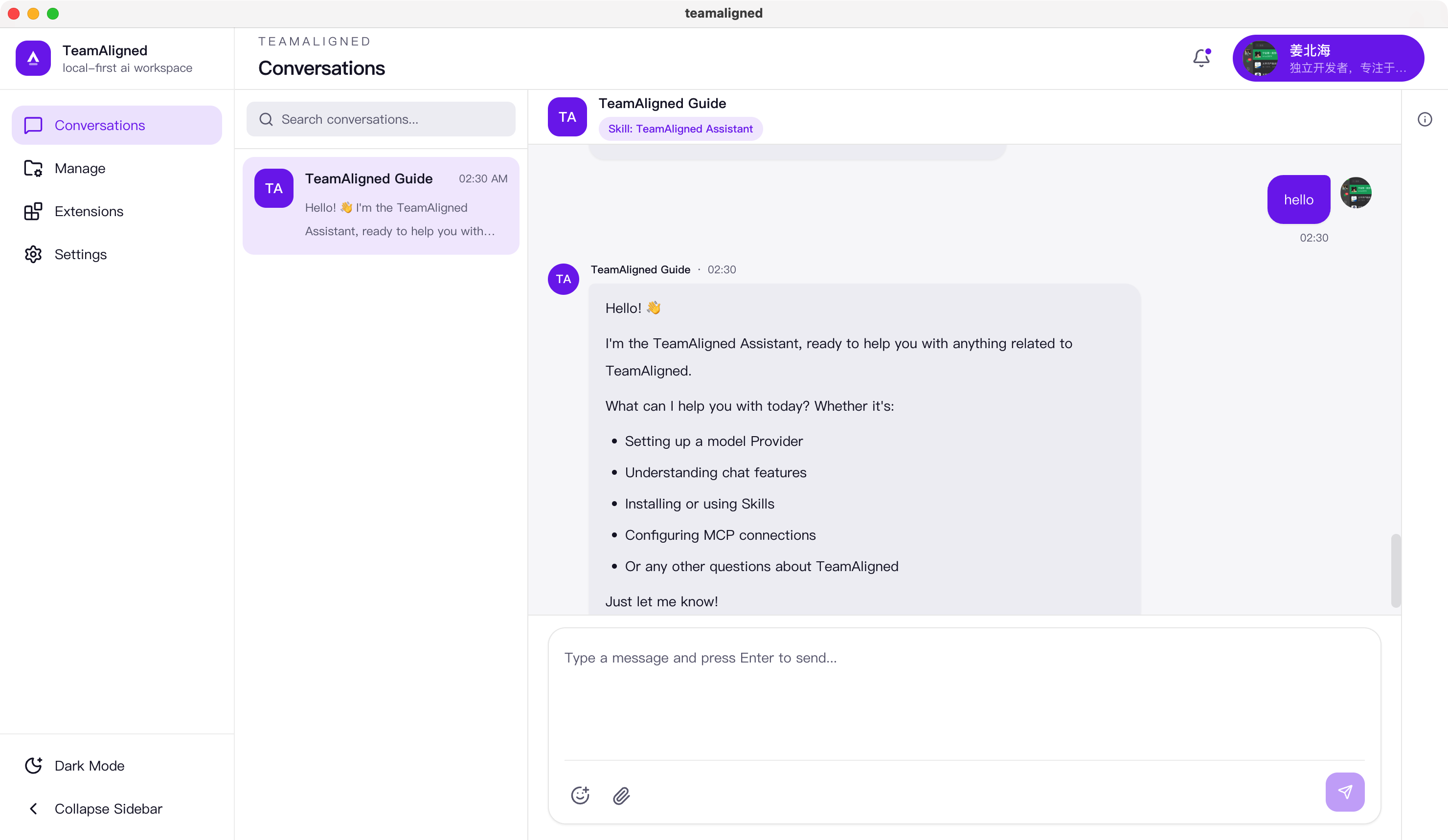
Task: Click 'Understanding chat features' bullet
Action: tap(715, 472)
